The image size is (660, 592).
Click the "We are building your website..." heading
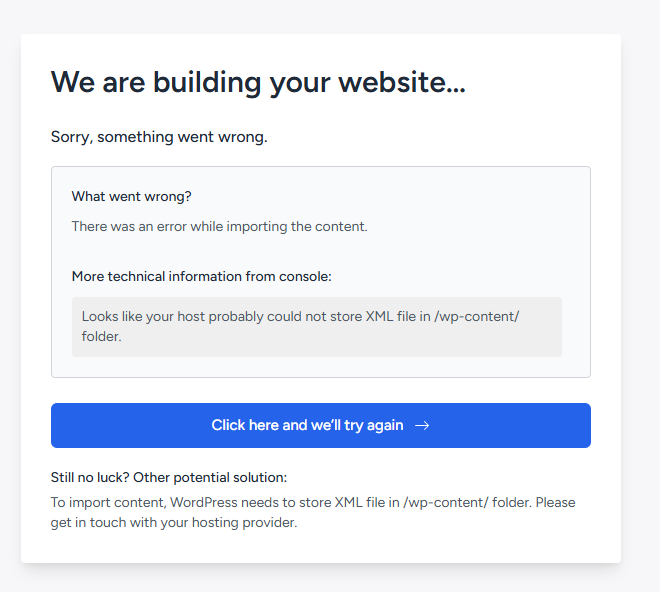coord(258,82)
